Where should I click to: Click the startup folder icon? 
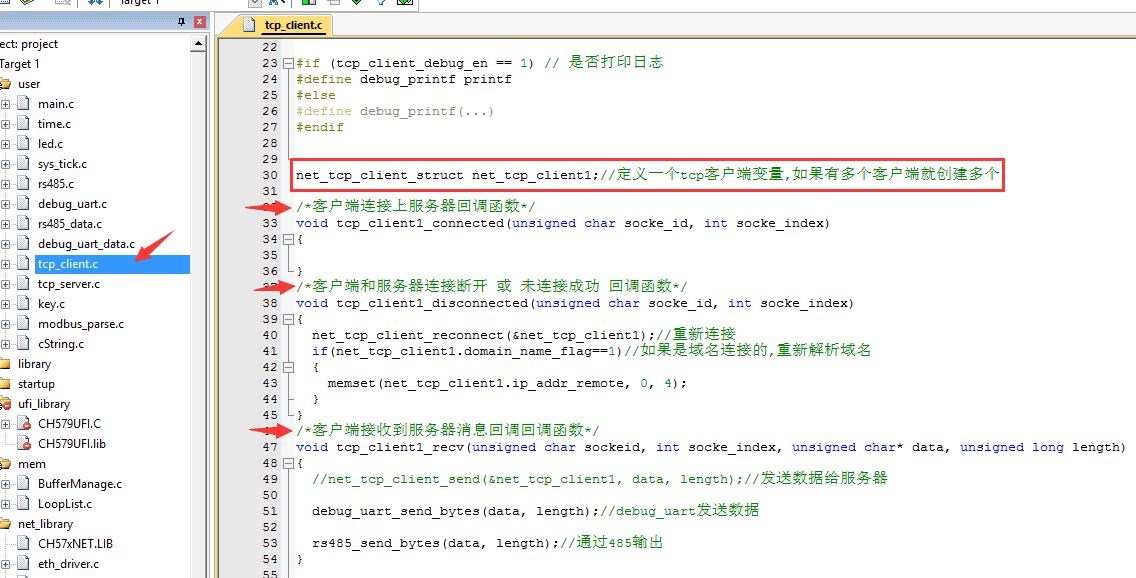[6, 384]
